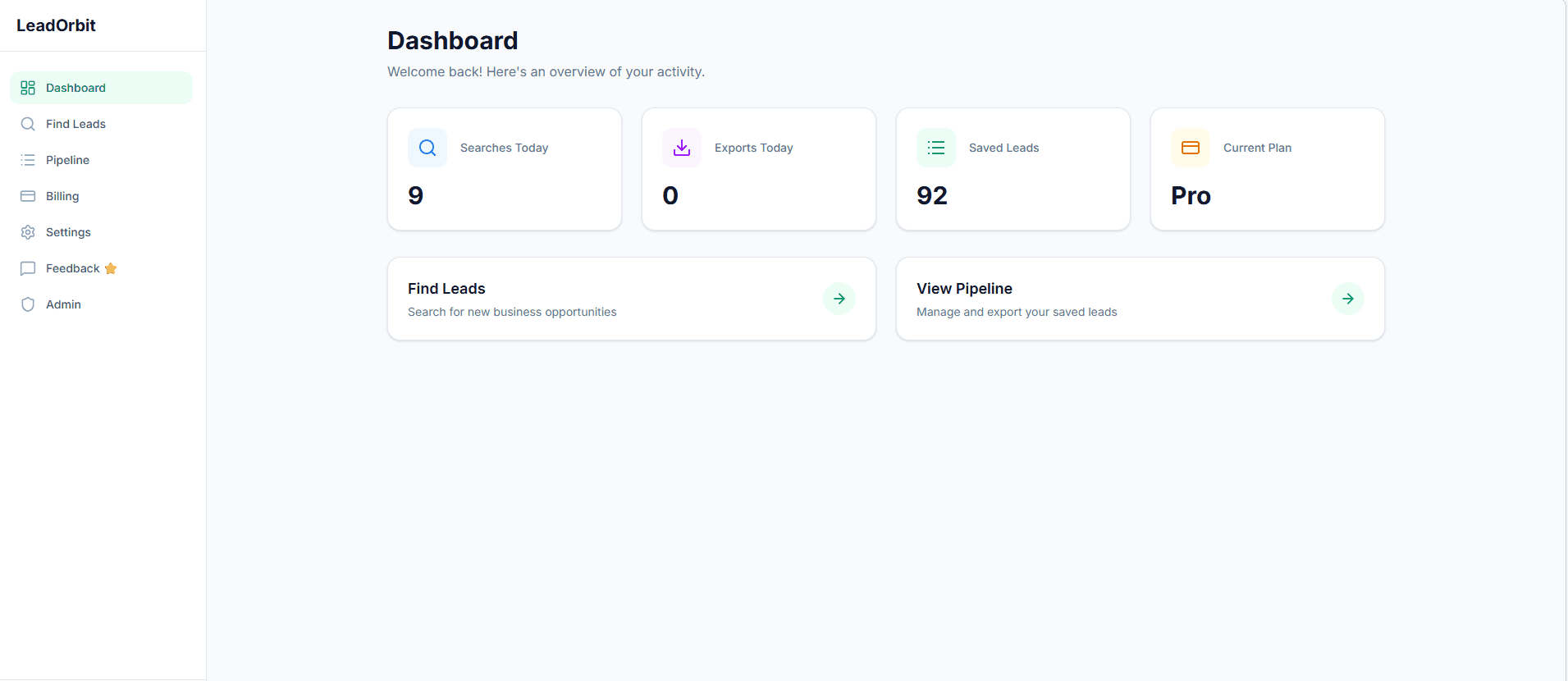Click the Exports Today download icon
The width and height of the screenshot is (1568, 681).
pyautogui.click(x=682, y=148)
